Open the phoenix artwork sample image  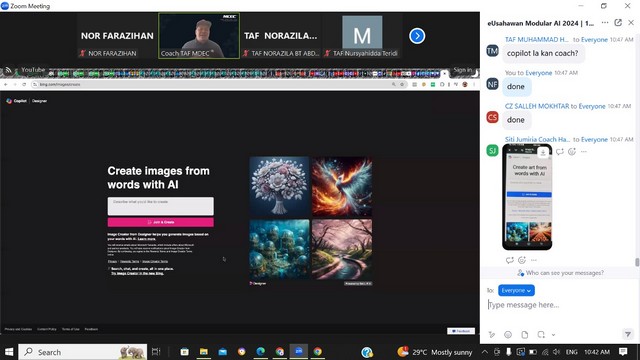pos(342,187)
